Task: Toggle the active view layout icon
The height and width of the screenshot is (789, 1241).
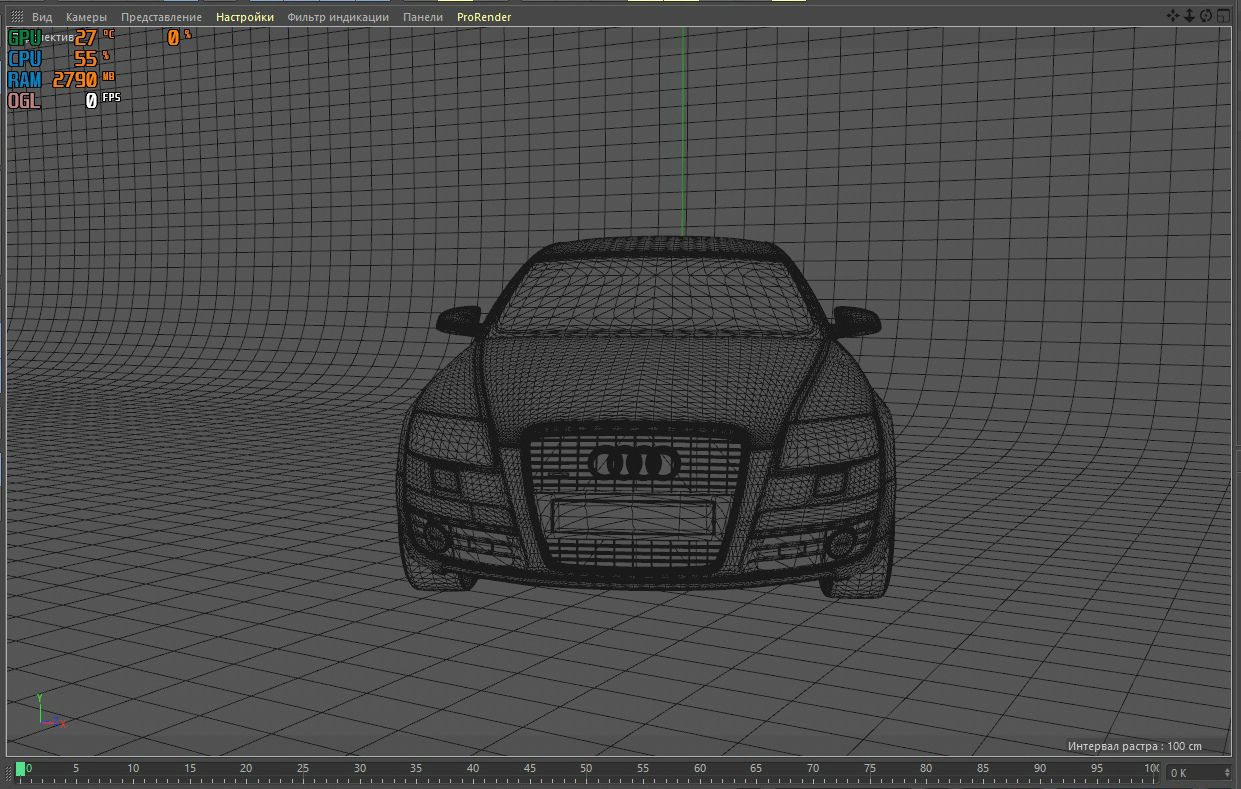Action: click(x=1223, y=16)
